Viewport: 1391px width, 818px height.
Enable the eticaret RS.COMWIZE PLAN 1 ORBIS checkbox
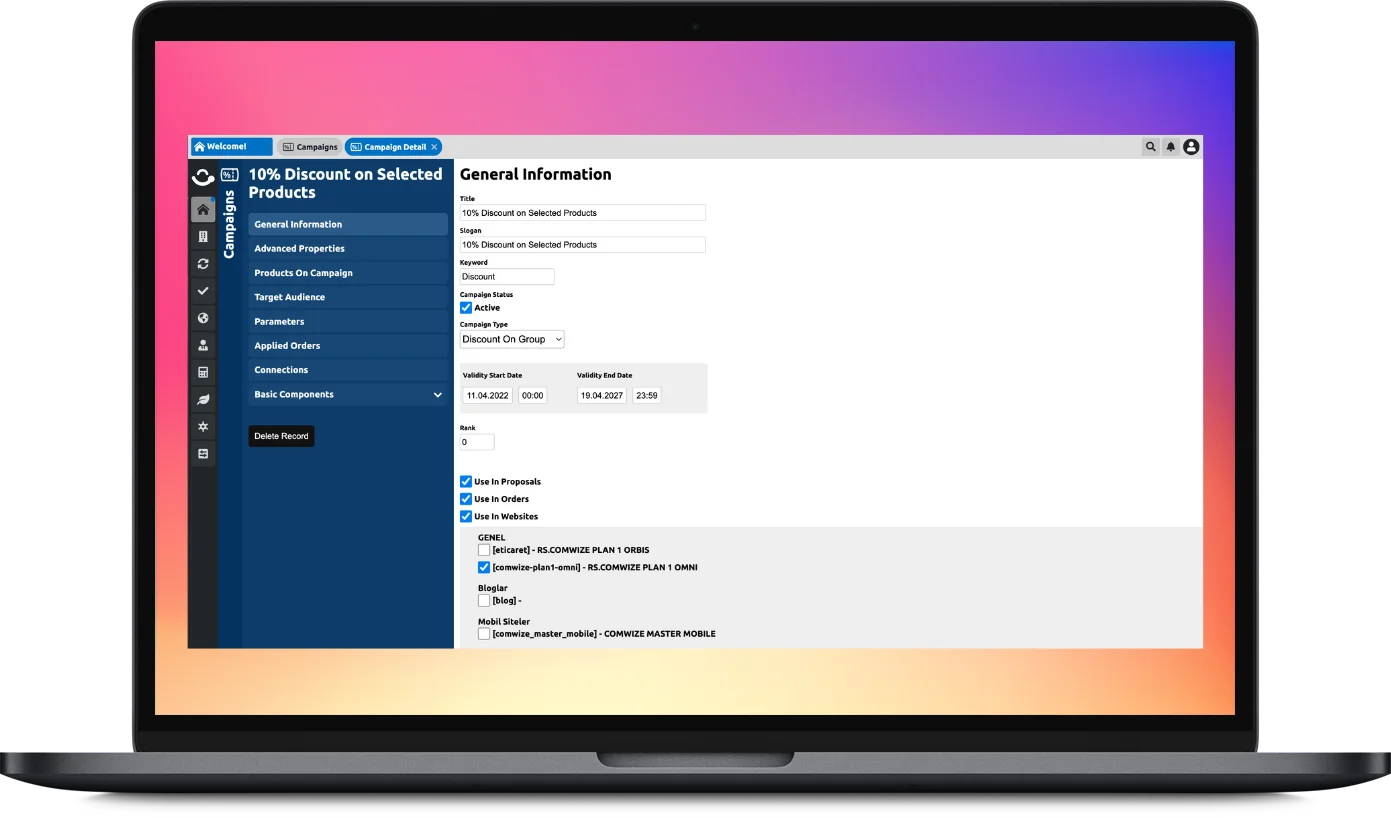tap(484, 550)
